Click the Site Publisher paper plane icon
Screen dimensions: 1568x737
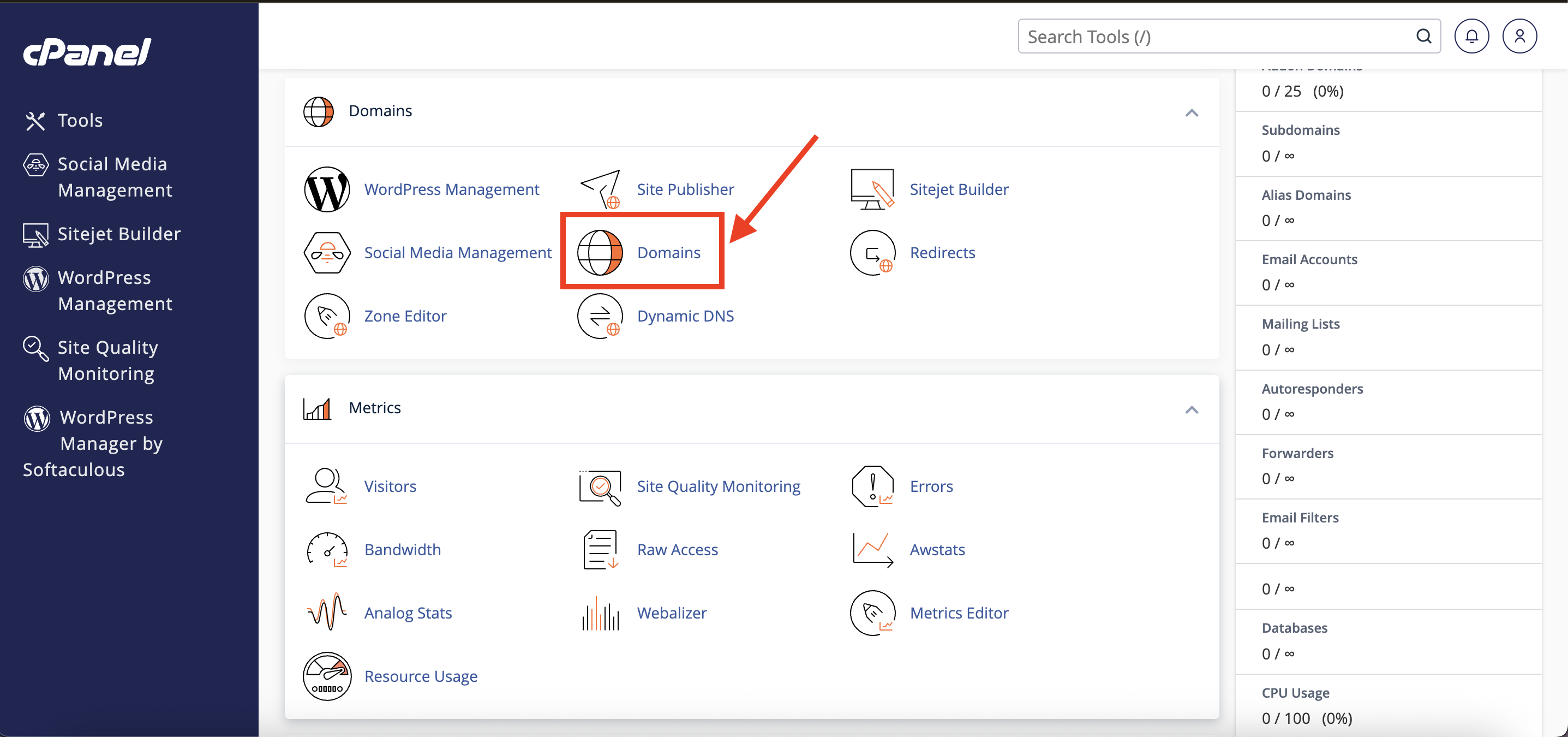click(x=600, y=189)
